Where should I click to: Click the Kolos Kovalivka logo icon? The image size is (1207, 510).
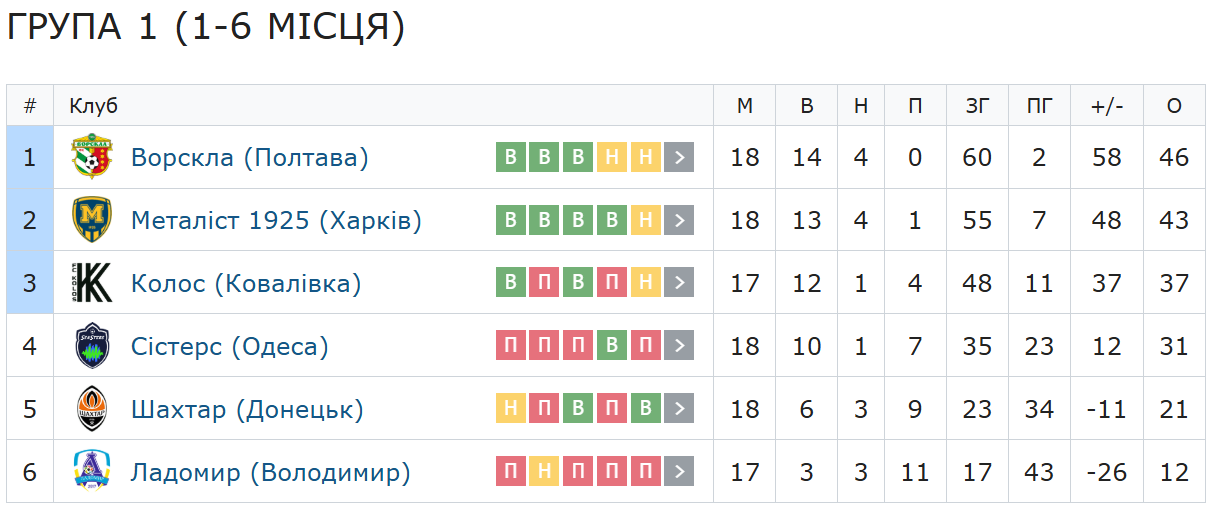point(91,283)
